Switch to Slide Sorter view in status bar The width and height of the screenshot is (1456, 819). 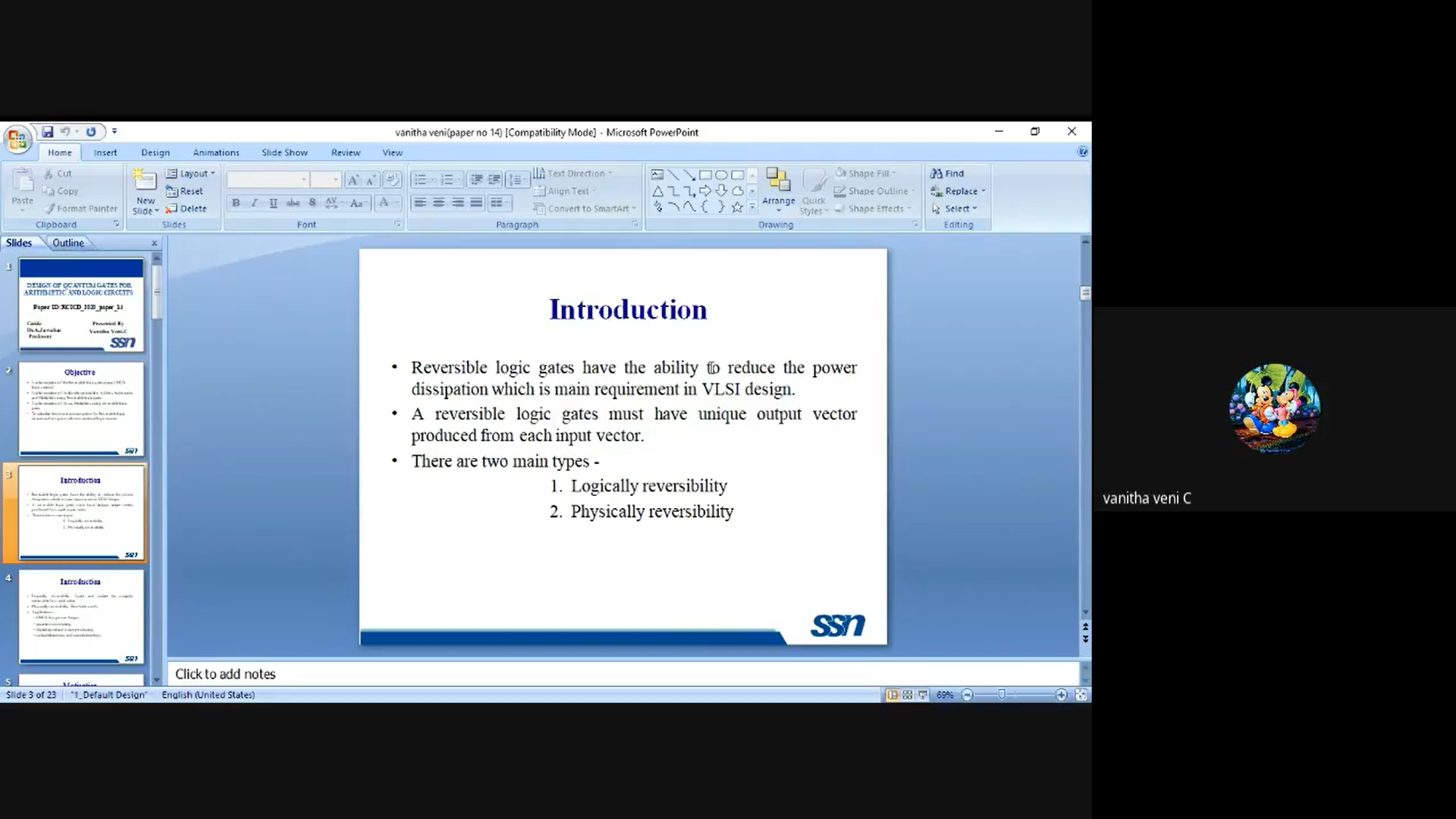tap(907, 695)
